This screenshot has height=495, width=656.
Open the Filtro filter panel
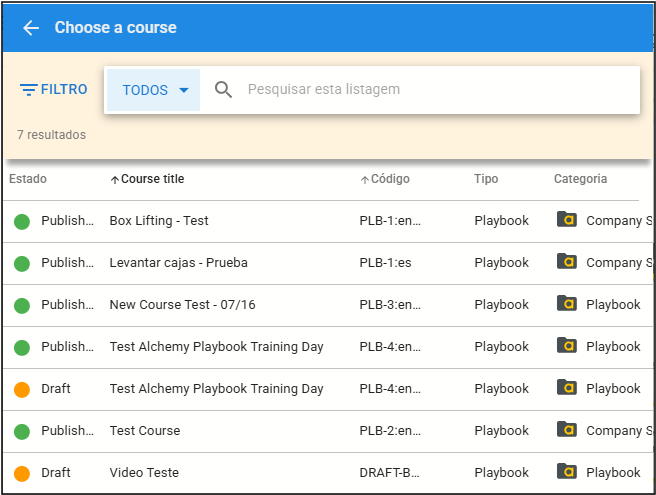(54, 90)
